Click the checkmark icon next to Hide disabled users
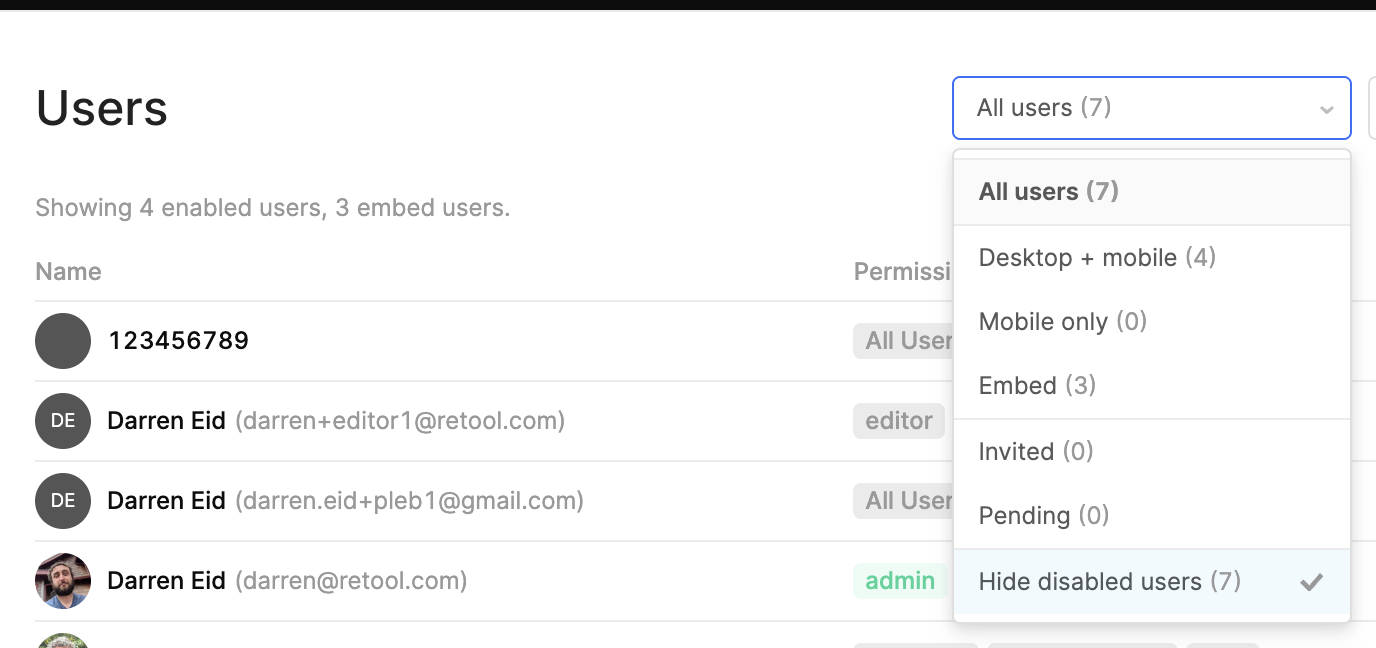This screenshot has width=1376, height=648. pos(1311,582)
